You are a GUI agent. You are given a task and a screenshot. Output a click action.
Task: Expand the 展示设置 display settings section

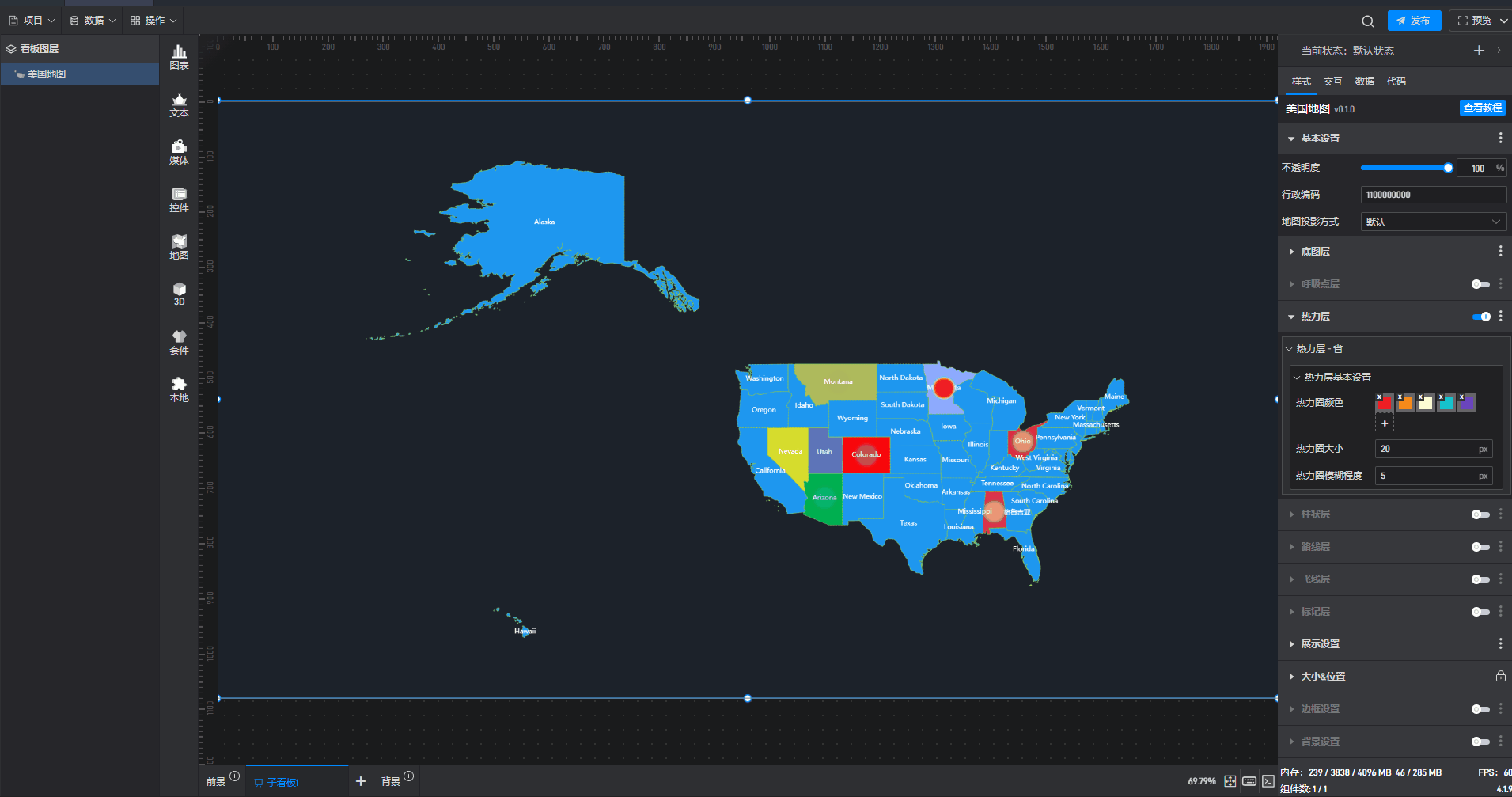click(x=1320, y=644)
